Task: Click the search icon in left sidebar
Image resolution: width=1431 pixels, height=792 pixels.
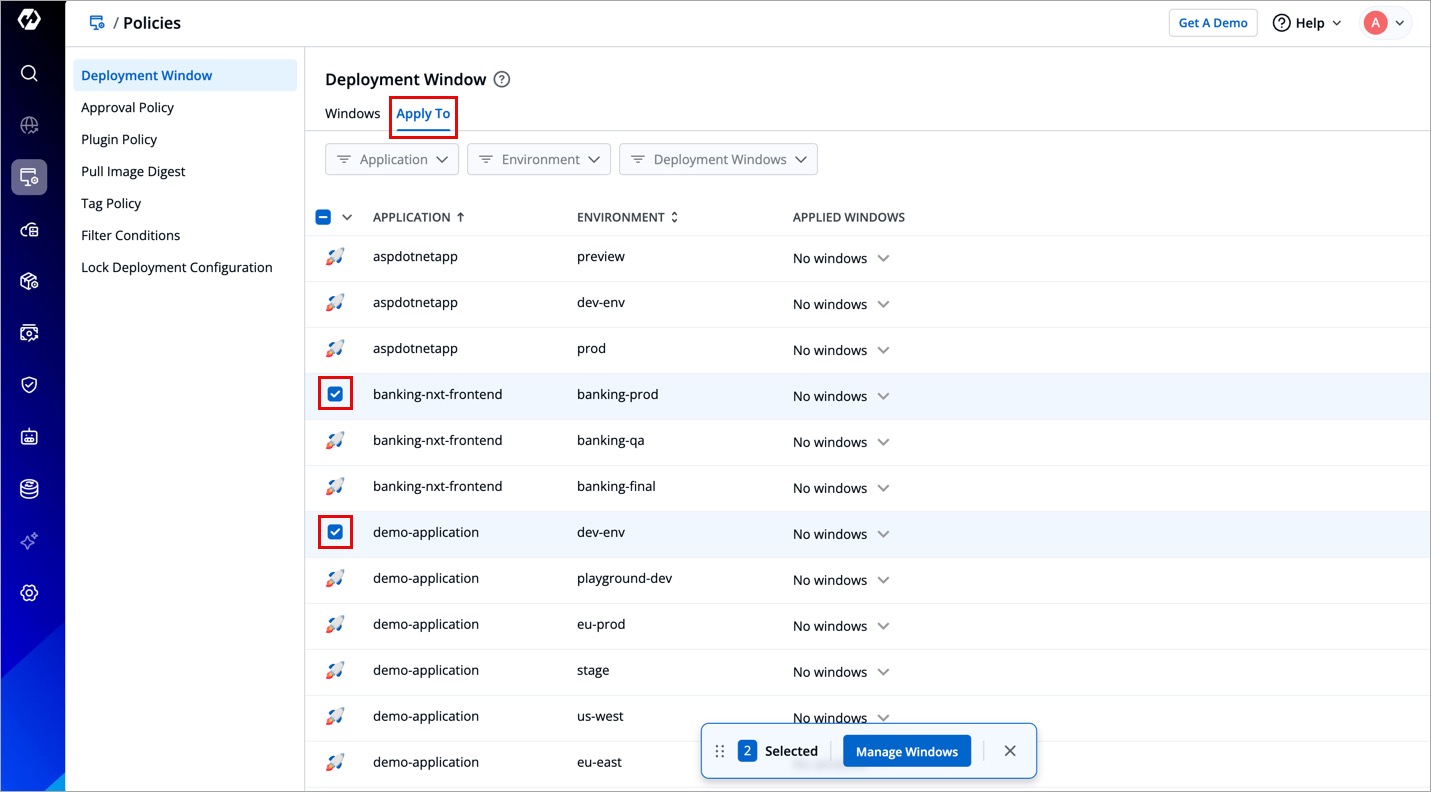Action: [29, 73]
